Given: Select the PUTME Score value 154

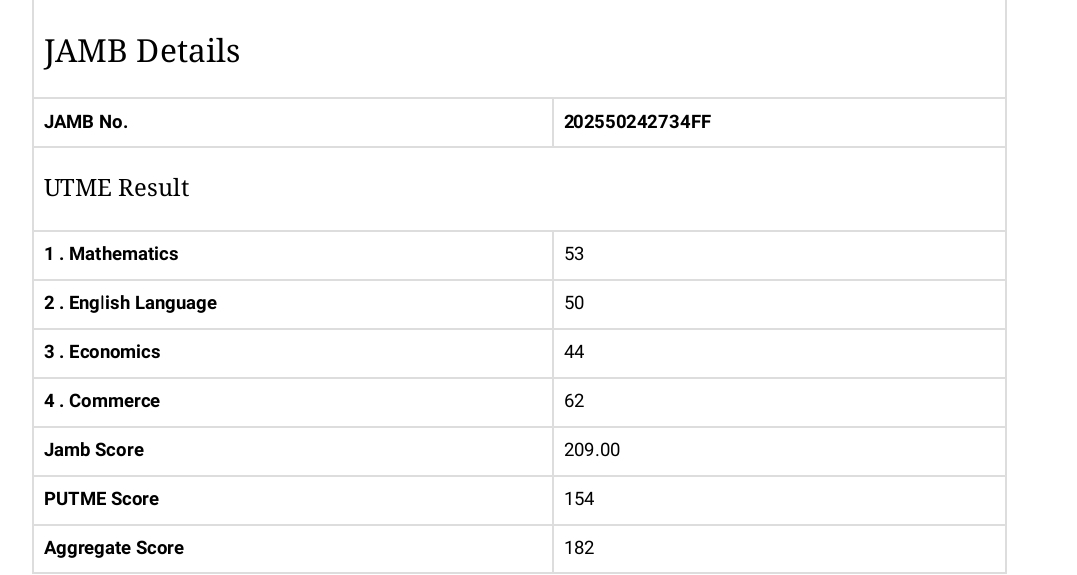Looking at the screenshot, I should [579, 499].
